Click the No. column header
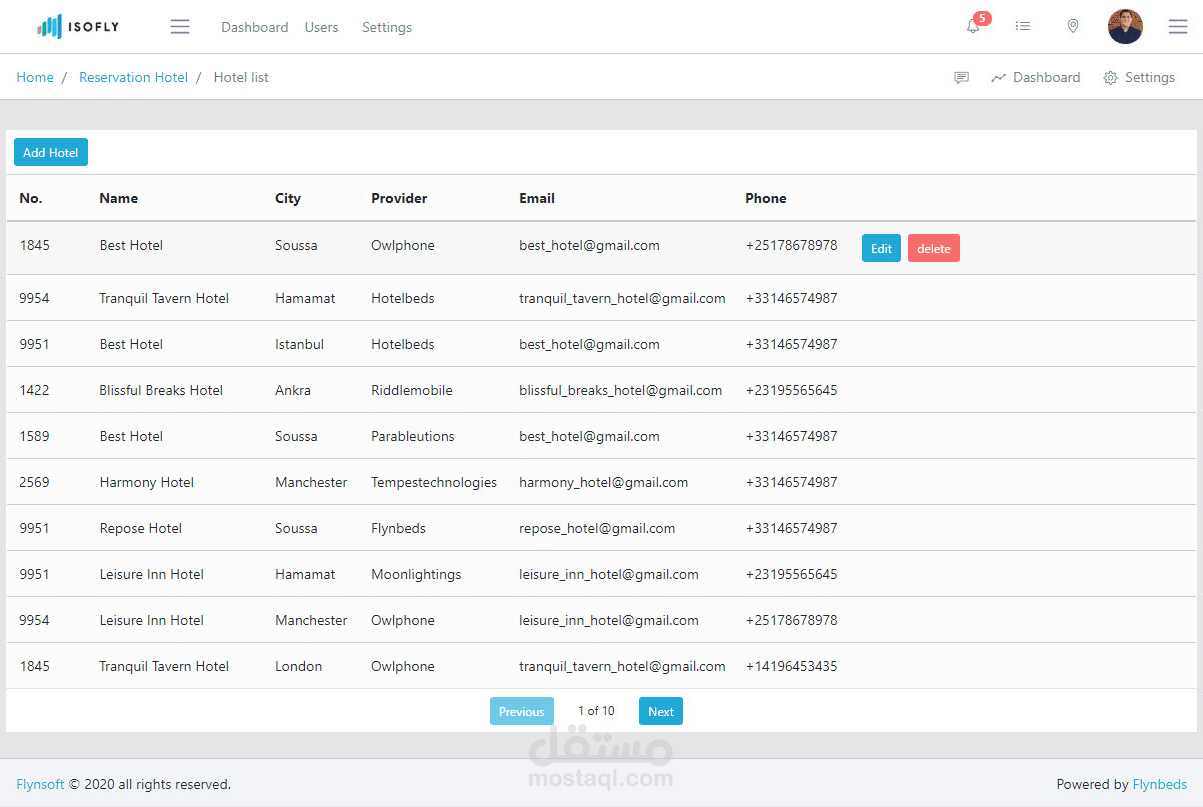Image resolution: width=1203 pixels, height=807 pixels. [31, 198]
